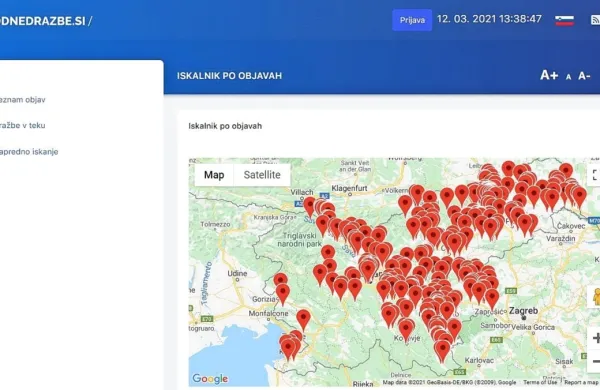Decrease font size with A-

pos(584,76)
